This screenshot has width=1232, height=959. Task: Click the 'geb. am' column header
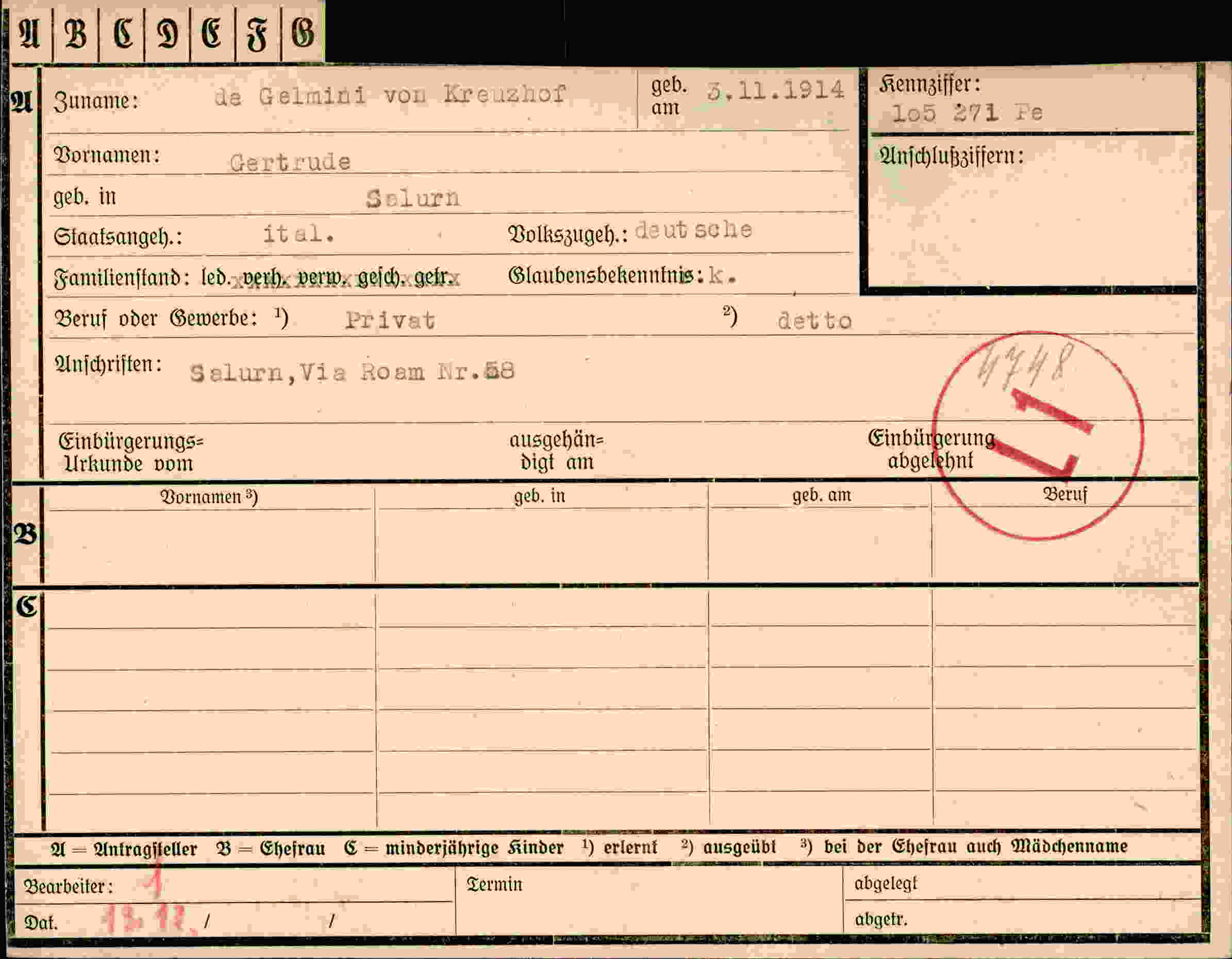[x=821, y=495]
